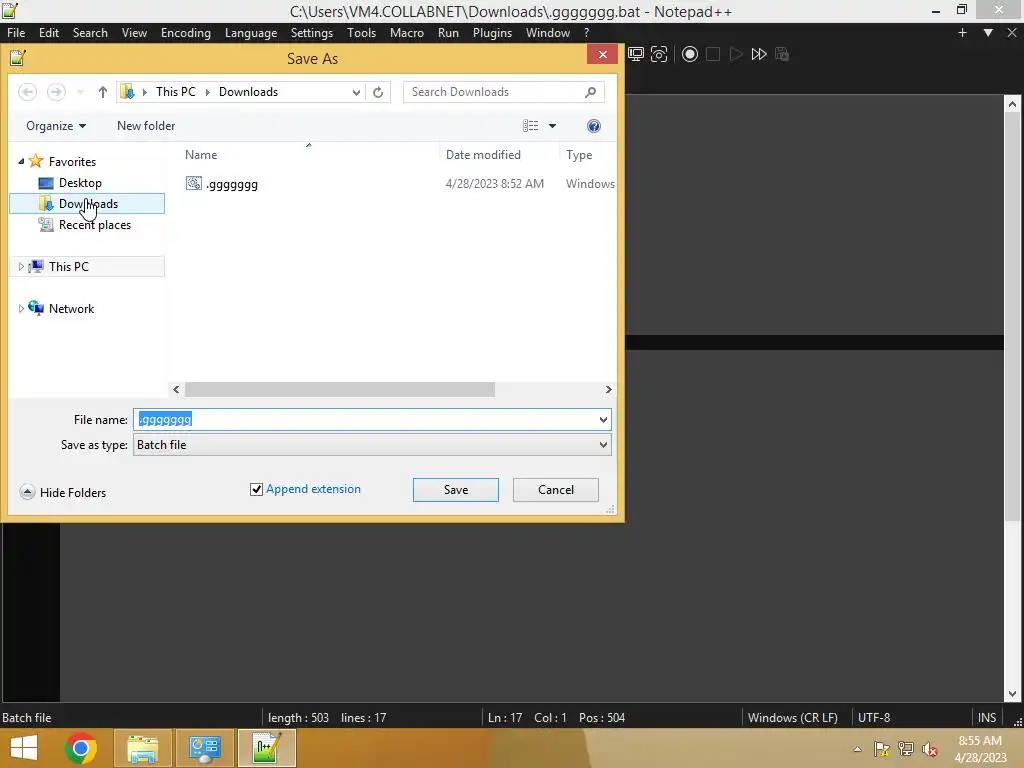Open the Language menu
Image resolution: width=1024 pixels, height=768 pixels.
(x=251, y=33)
